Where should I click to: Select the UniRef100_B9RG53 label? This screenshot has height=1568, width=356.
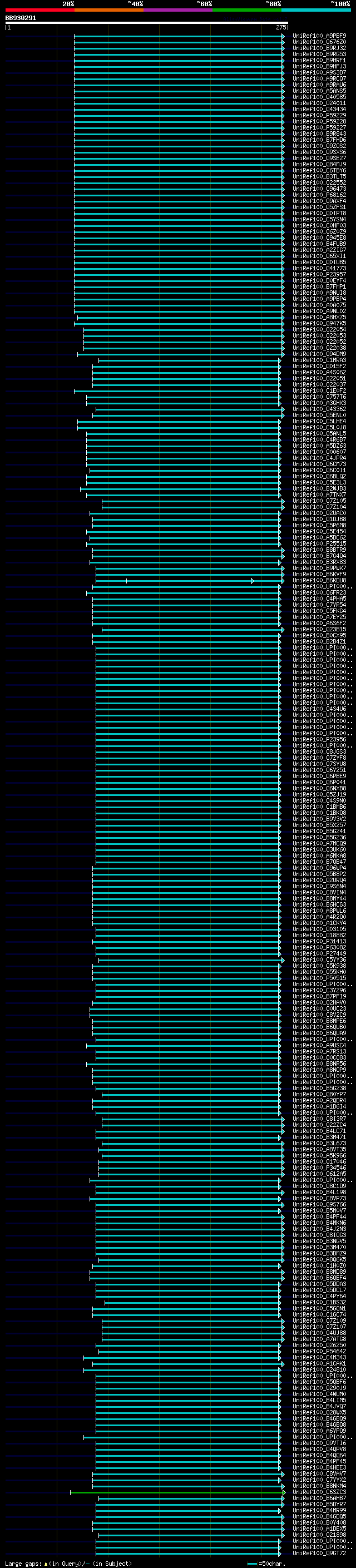click(x=319, y=54)
